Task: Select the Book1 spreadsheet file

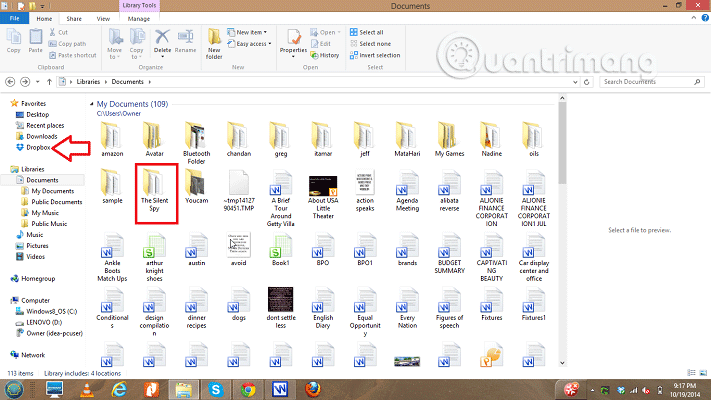Action: pos(281,250)
